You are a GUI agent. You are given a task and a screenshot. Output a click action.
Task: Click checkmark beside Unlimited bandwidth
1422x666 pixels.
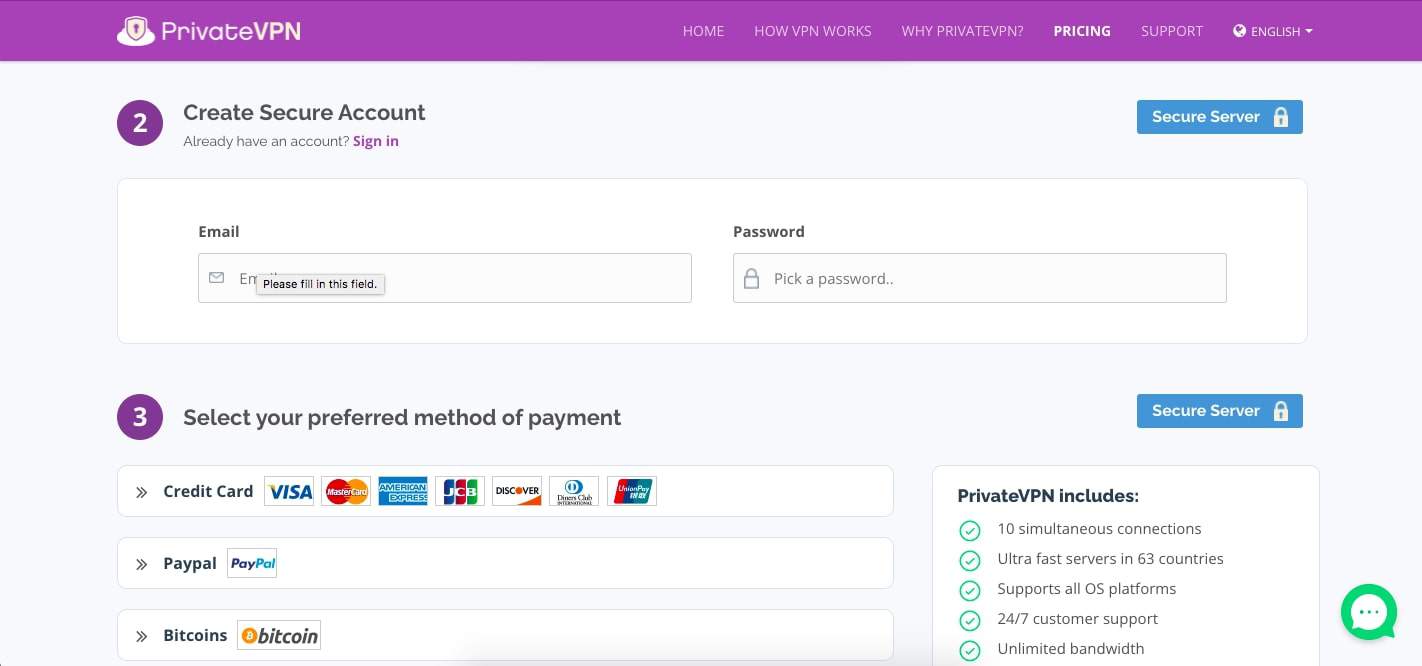969,650
